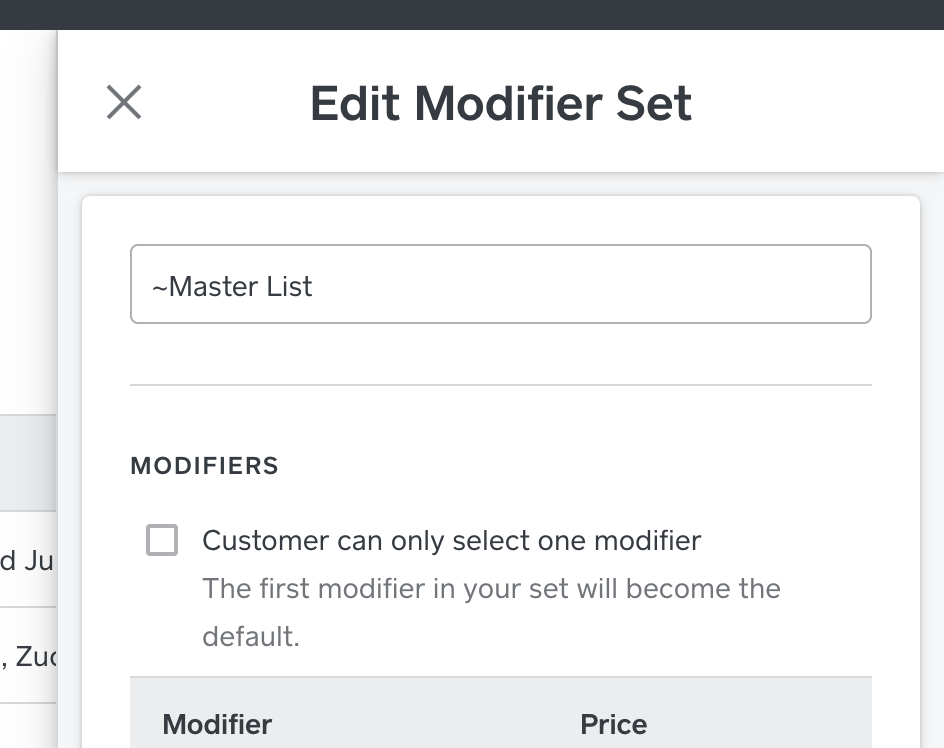Click empty area right of the ~Master List text
This screenshot has width=944, height=748.
(600, 285)
